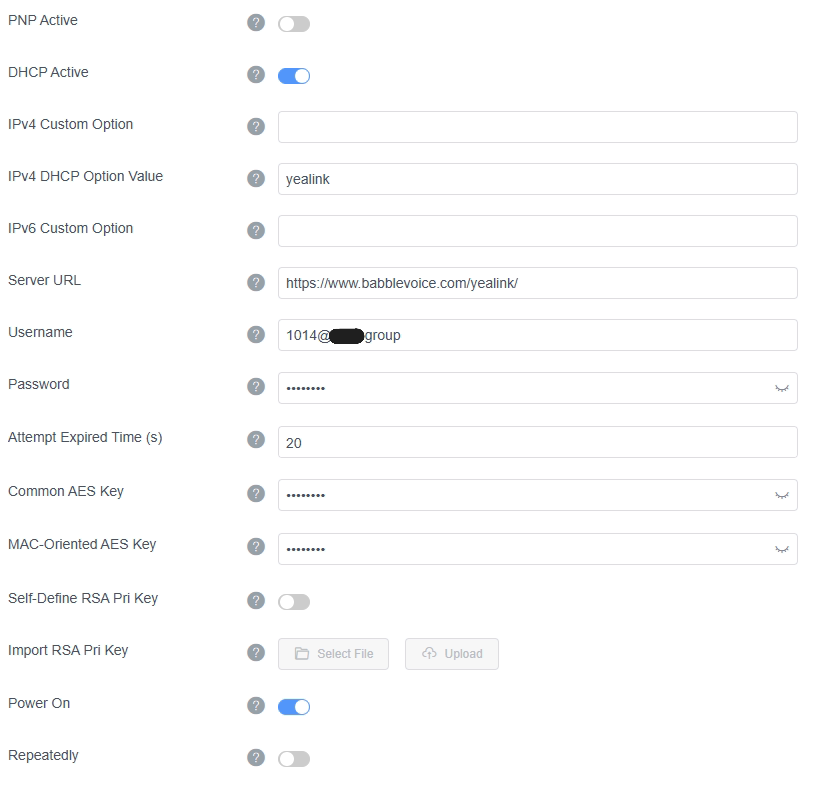Focus the IPv4 Custom Option field
Screen dimensions: 840x786
click(537, 127)
